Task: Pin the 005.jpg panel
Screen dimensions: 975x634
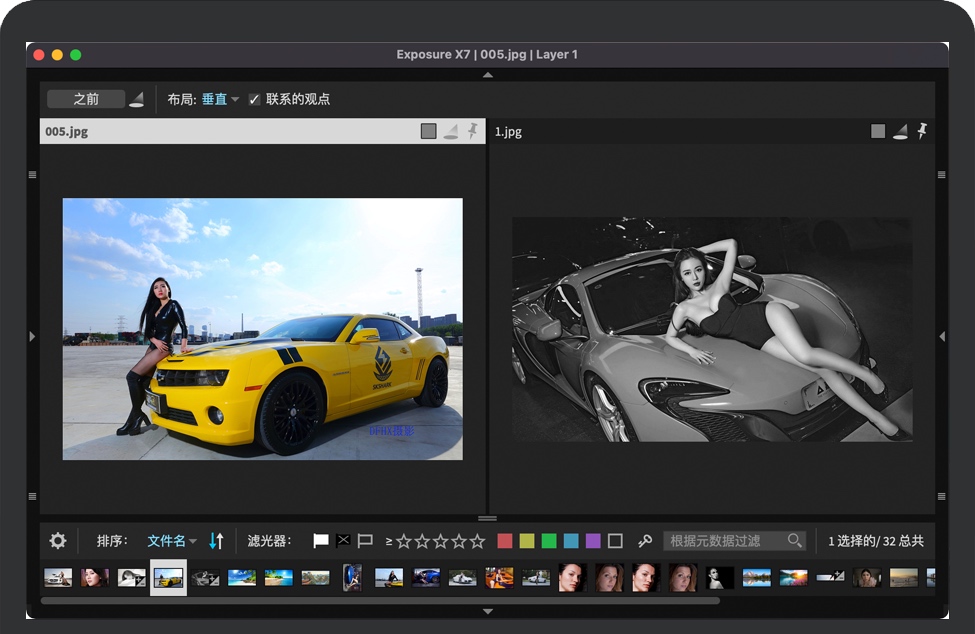Action: (472, 131)
